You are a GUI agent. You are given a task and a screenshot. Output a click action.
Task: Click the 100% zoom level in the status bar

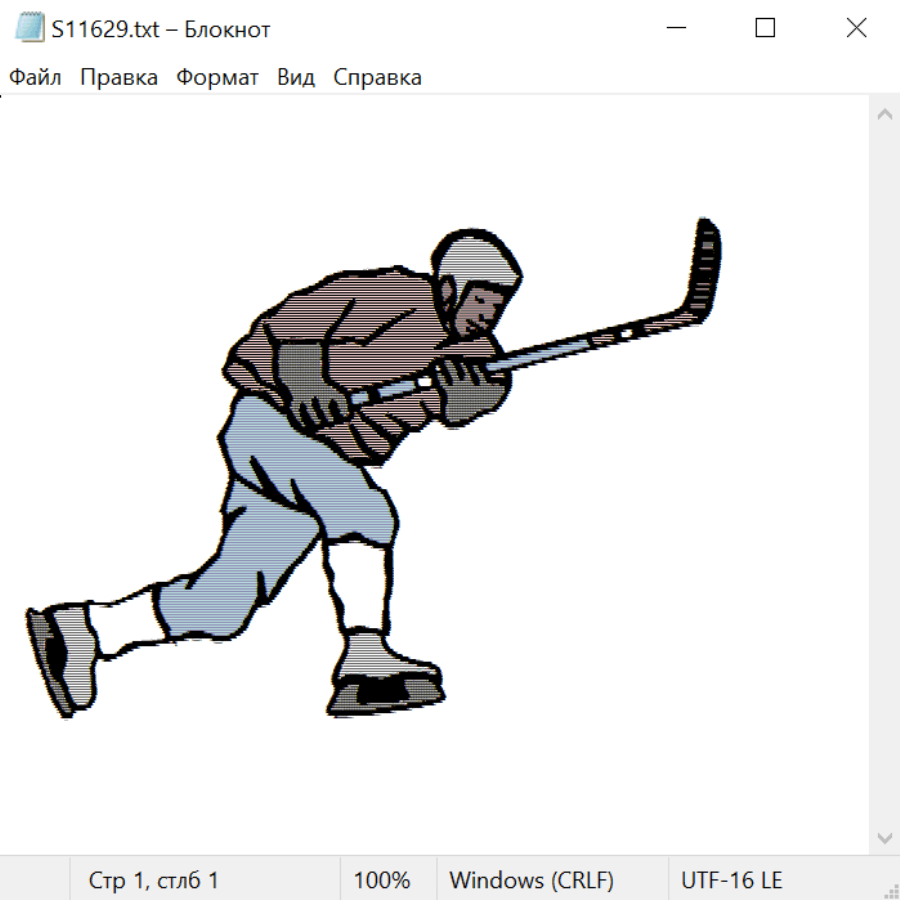[382, 881]
